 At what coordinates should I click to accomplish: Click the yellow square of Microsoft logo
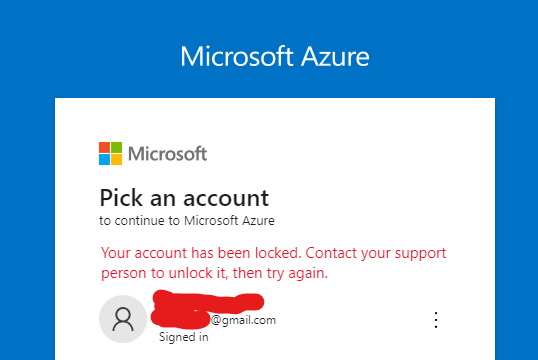tap(117, 160)
